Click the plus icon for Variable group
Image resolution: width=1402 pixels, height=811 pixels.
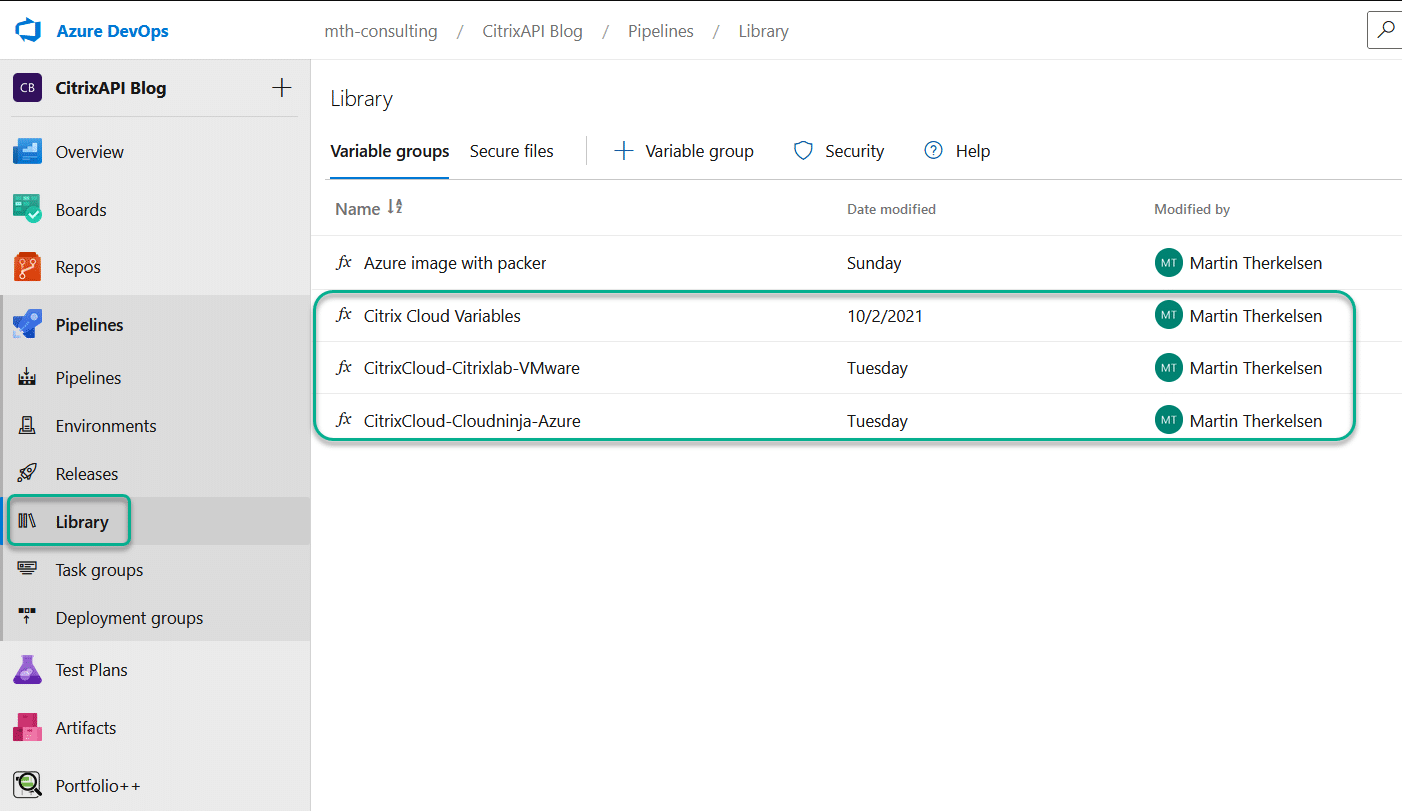pyautogui.click(x=624, y=151)
